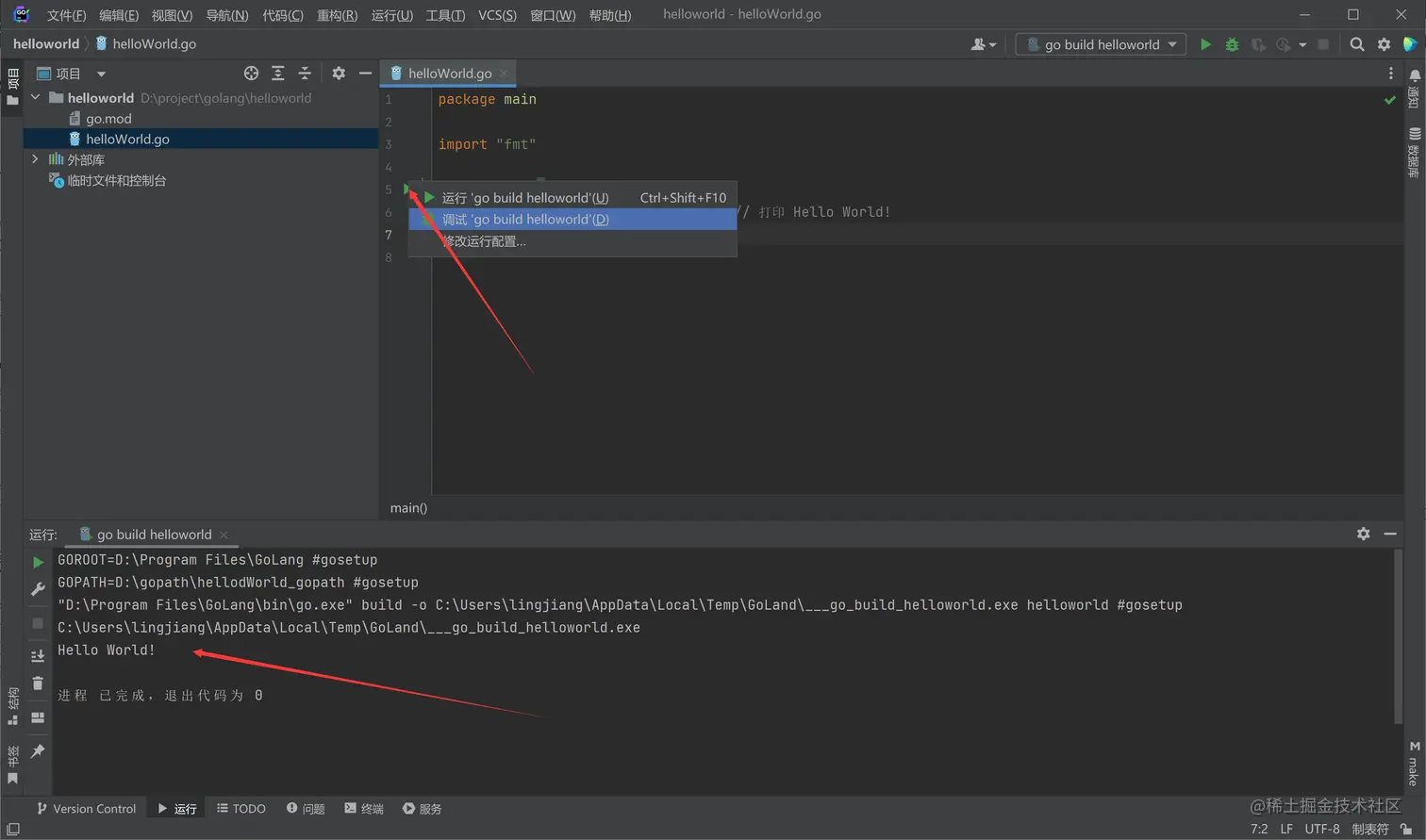The width and height of the screenshot is (1426, 840).
Task: Open Notifications sidebar panel
Action: (x=1414, y=89)
